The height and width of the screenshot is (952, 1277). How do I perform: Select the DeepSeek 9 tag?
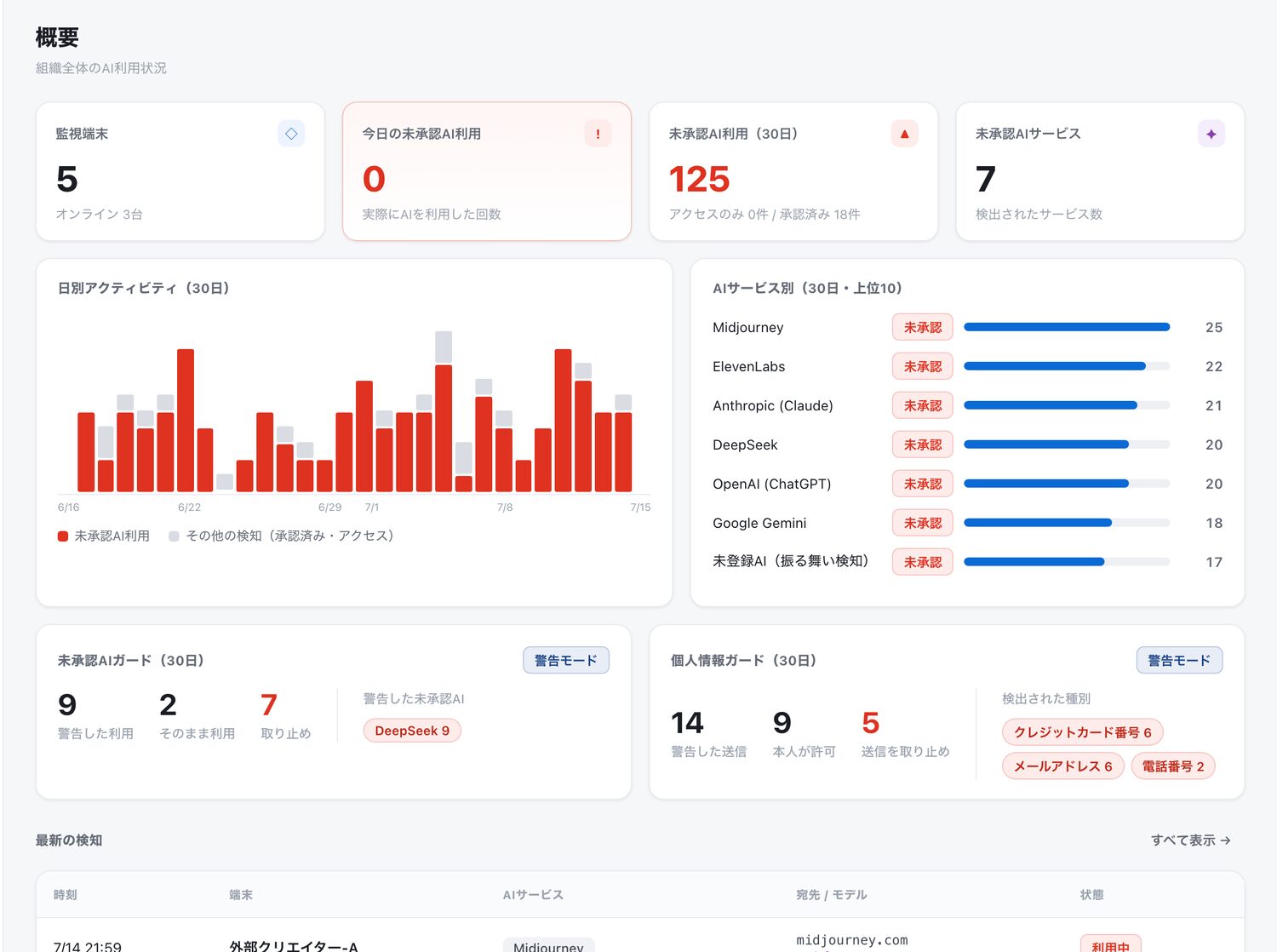pyautogui.click(x=412, y=731)
